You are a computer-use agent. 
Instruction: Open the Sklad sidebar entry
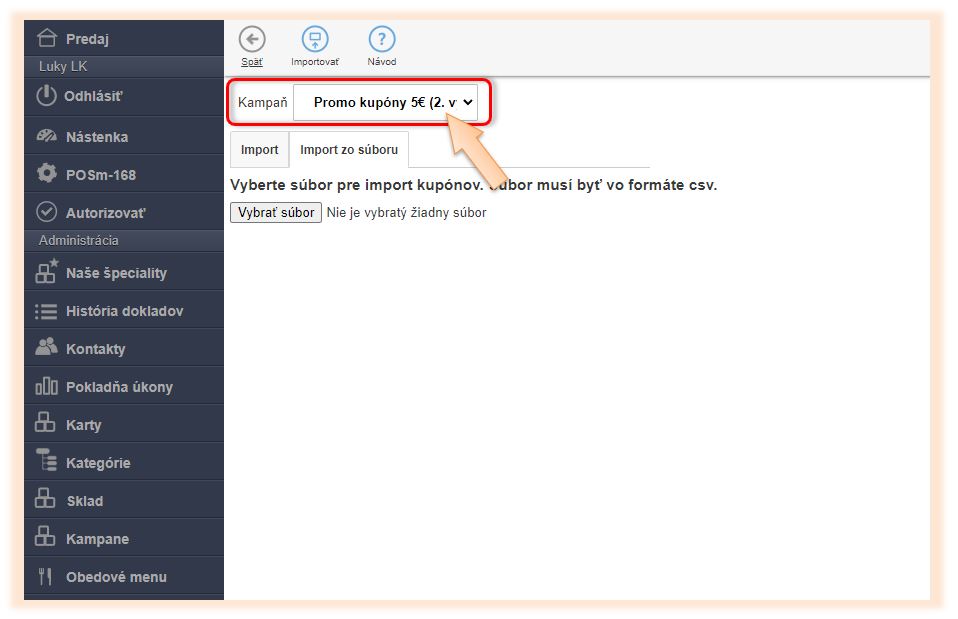[x=84, y=501]
